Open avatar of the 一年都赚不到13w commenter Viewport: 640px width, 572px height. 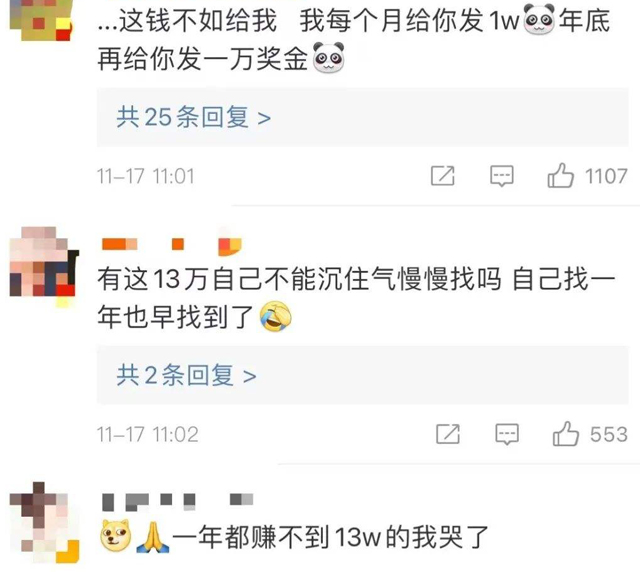(x=44, y=522)
